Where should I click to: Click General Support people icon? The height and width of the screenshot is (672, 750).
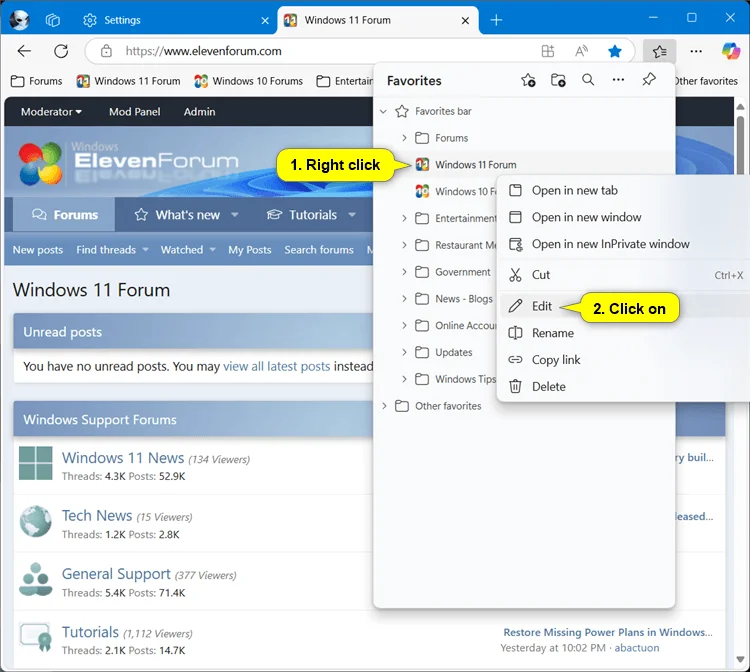[x=35, y=579]
